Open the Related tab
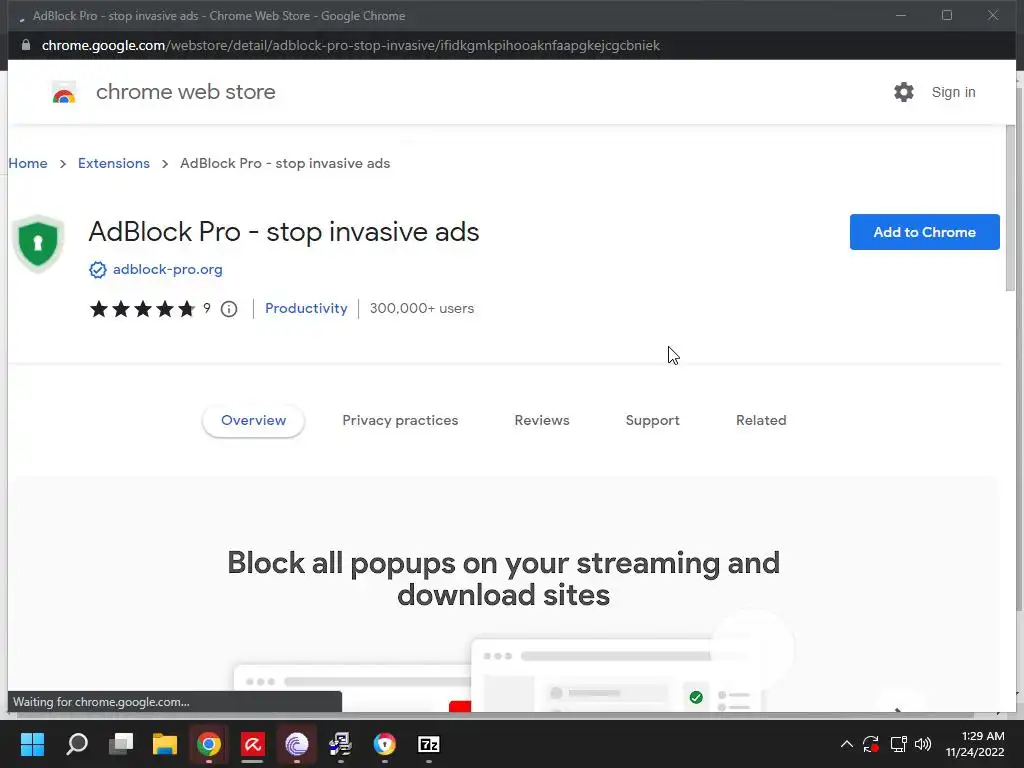The image size is (1024, 768). pyautogui.click(x=761, y=421)
